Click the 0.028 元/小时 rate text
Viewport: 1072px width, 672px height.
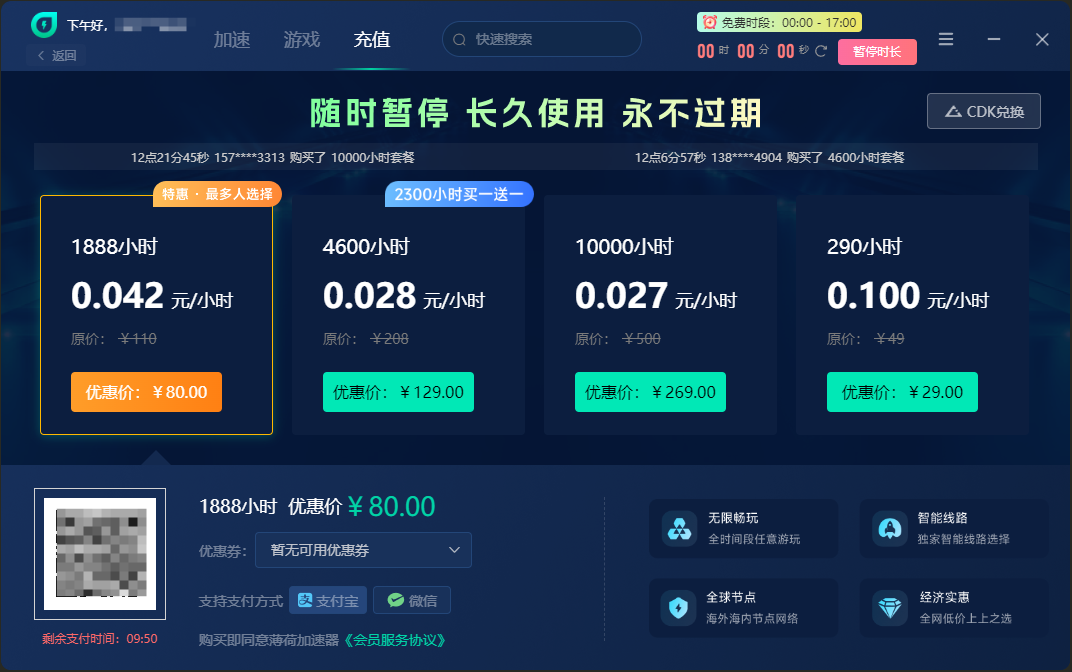point(403,296)
